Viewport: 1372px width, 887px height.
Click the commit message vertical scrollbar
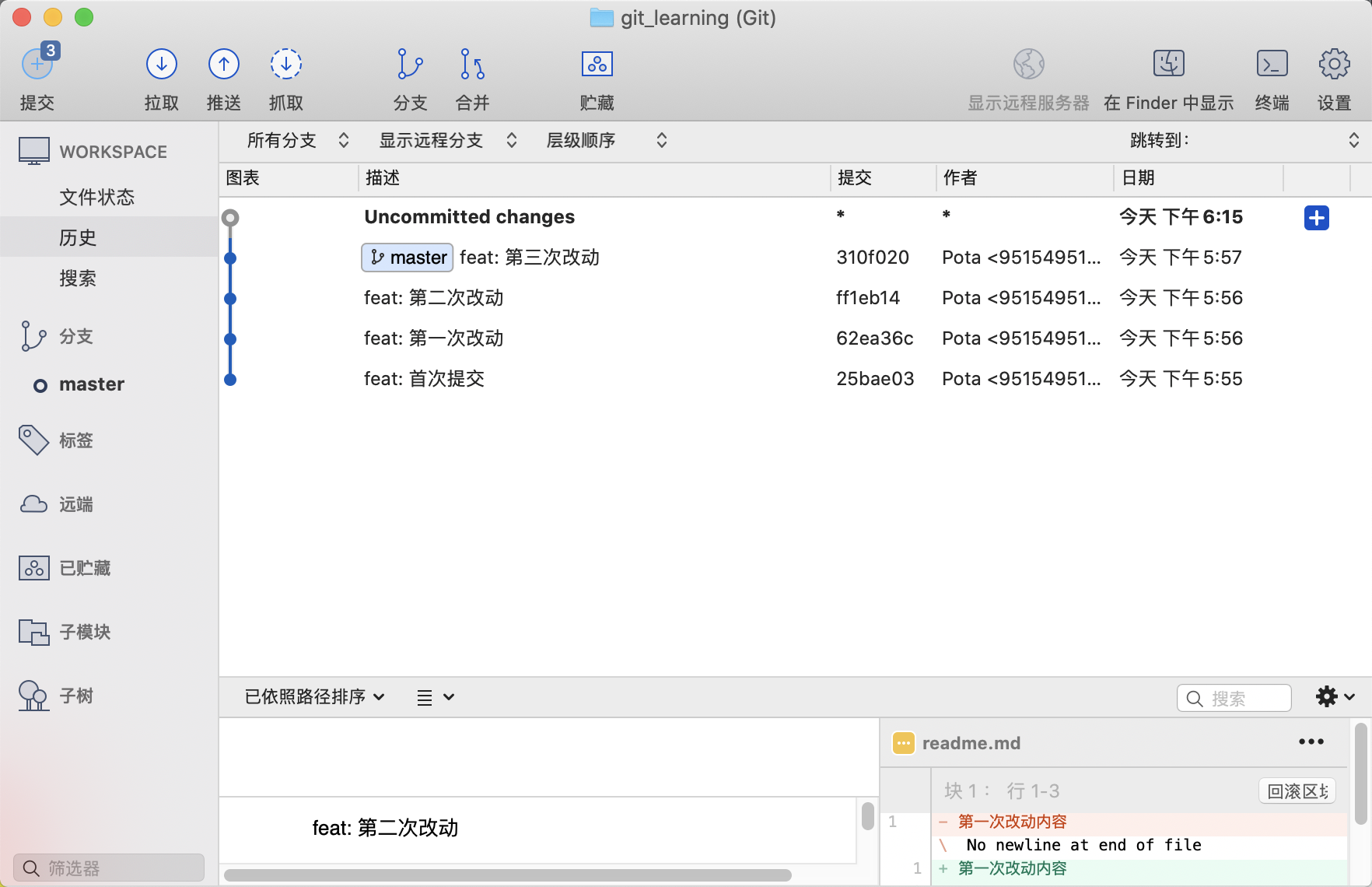(x=868, y=816)
